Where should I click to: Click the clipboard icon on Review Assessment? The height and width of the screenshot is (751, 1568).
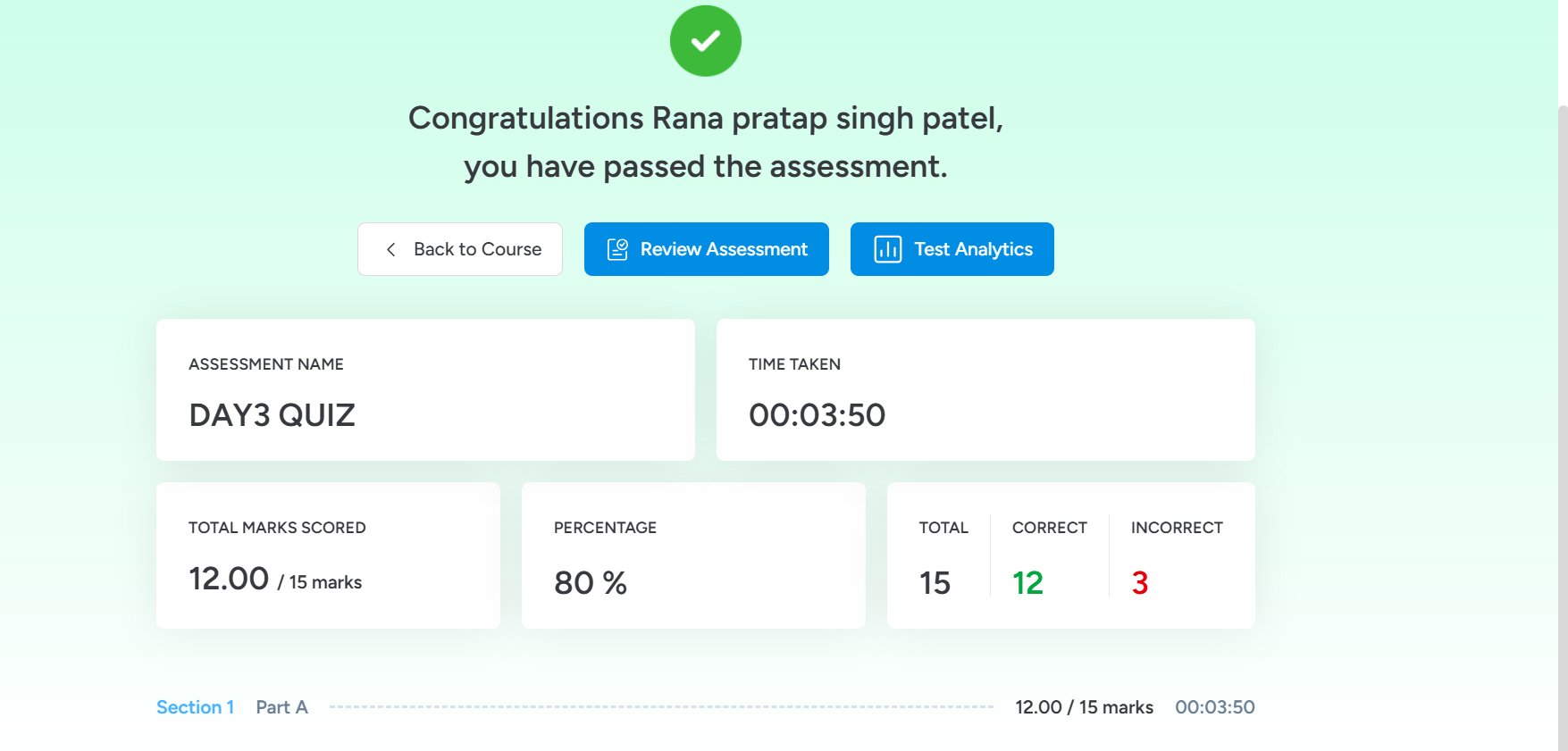[617, 250]
